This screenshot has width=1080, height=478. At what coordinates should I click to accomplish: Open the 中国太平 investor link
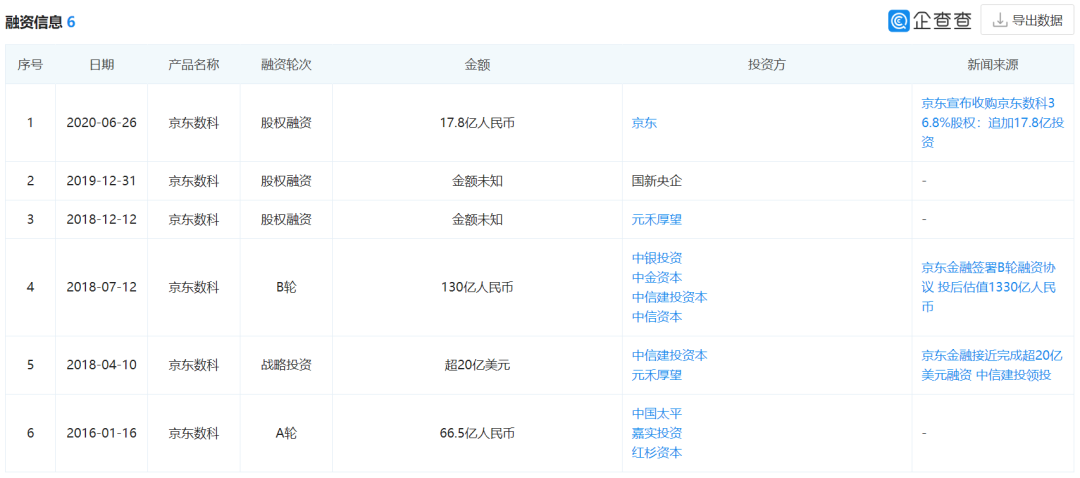[x=657, y=414]
